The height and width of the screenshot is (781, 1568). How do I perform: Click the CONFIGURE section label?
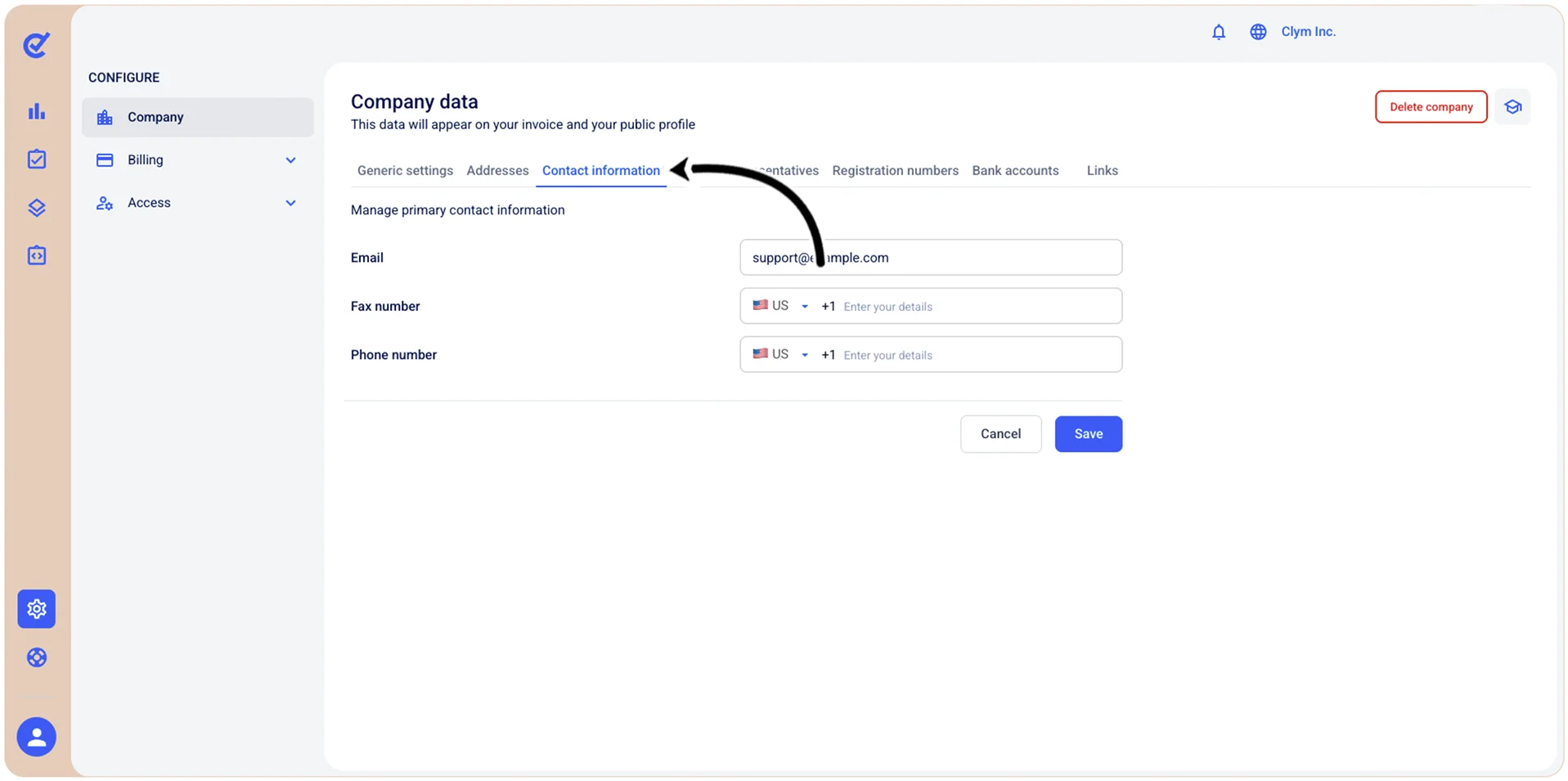pos(124,78)
